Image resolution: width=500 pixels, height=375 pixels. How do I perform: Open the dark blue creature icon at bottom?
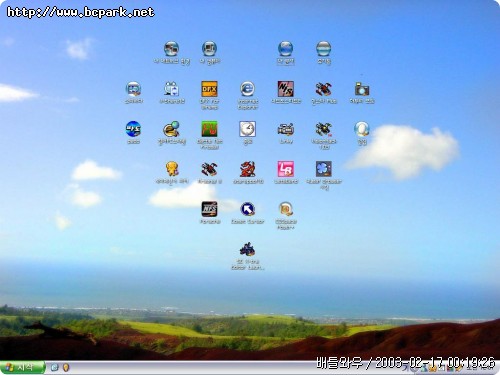[x=247, y=249]
